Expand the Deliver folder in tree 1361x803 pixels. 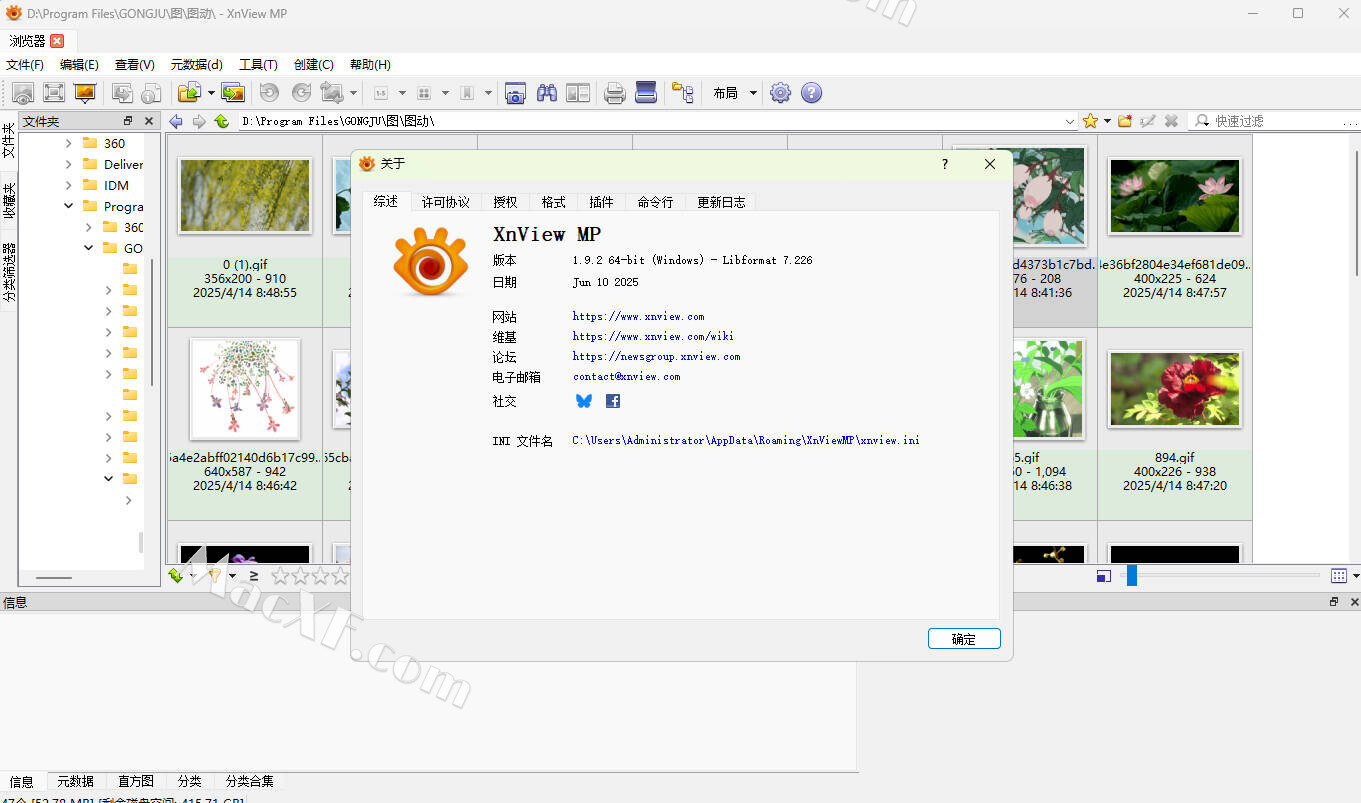point(69,164)
